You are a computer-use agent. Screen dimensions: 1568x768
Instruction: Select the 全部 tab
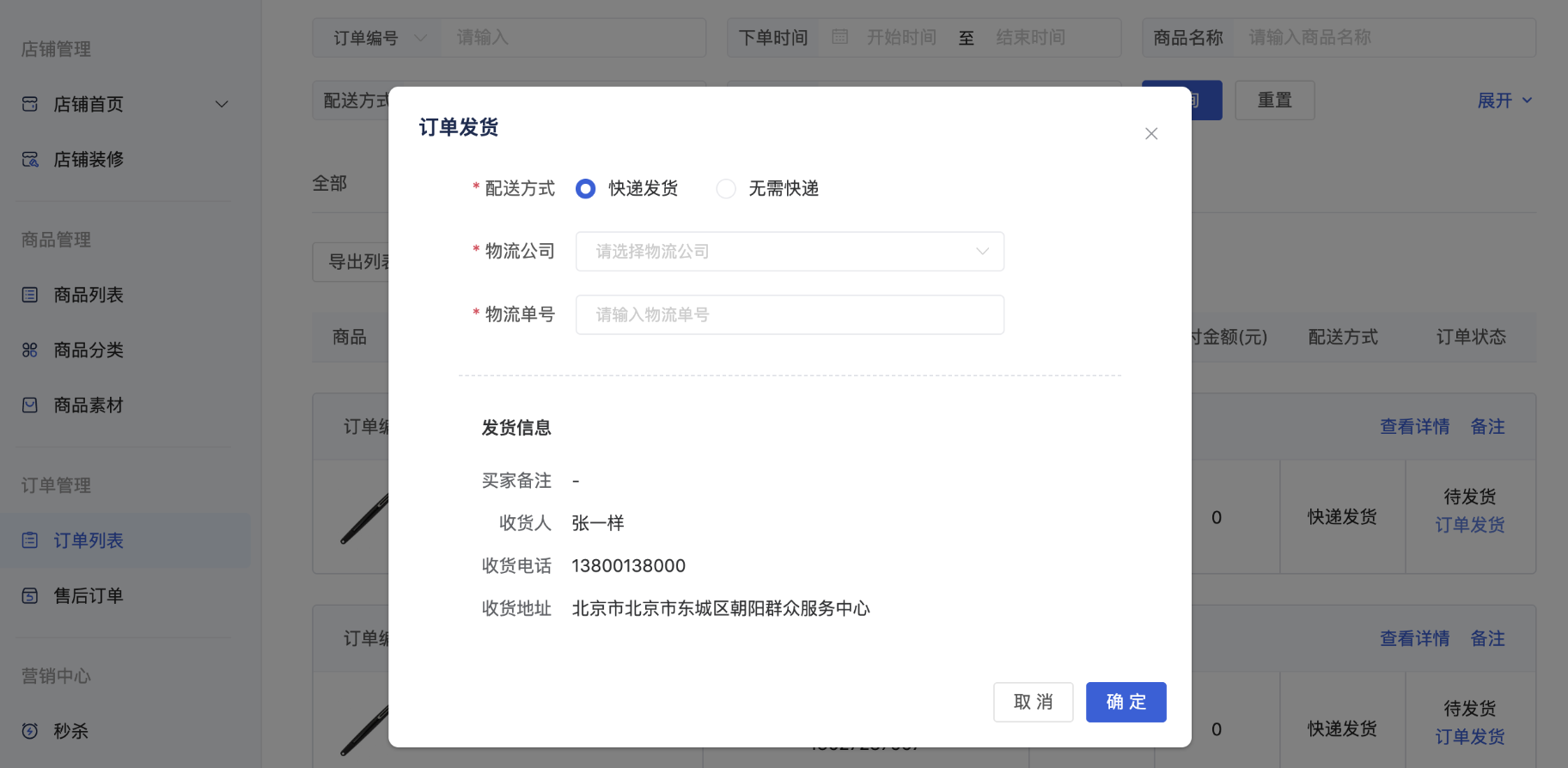click(330, 183)
